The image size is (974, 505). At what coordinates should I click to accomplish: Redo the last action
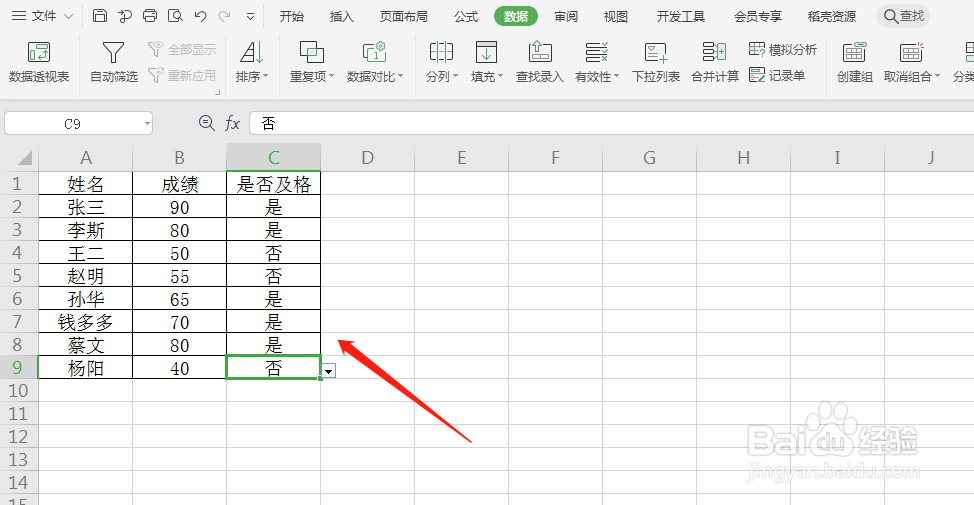point(224,16)
